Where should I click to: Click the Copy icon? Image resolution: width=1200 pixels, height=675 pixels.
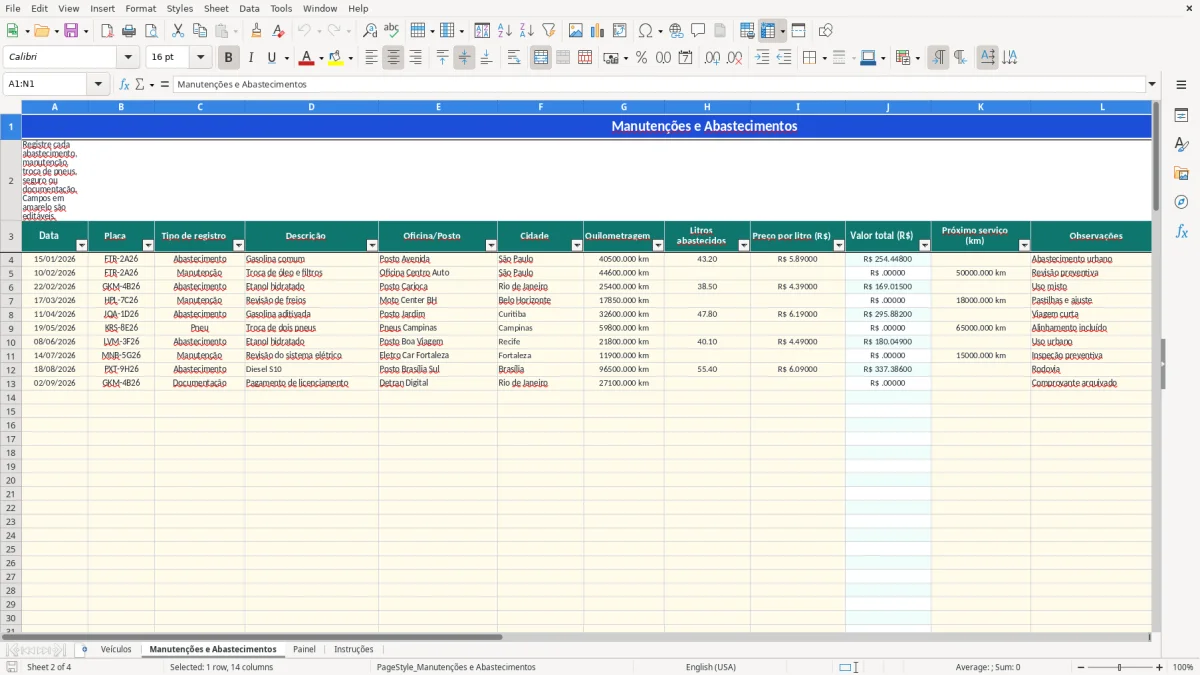pos(200,31)
